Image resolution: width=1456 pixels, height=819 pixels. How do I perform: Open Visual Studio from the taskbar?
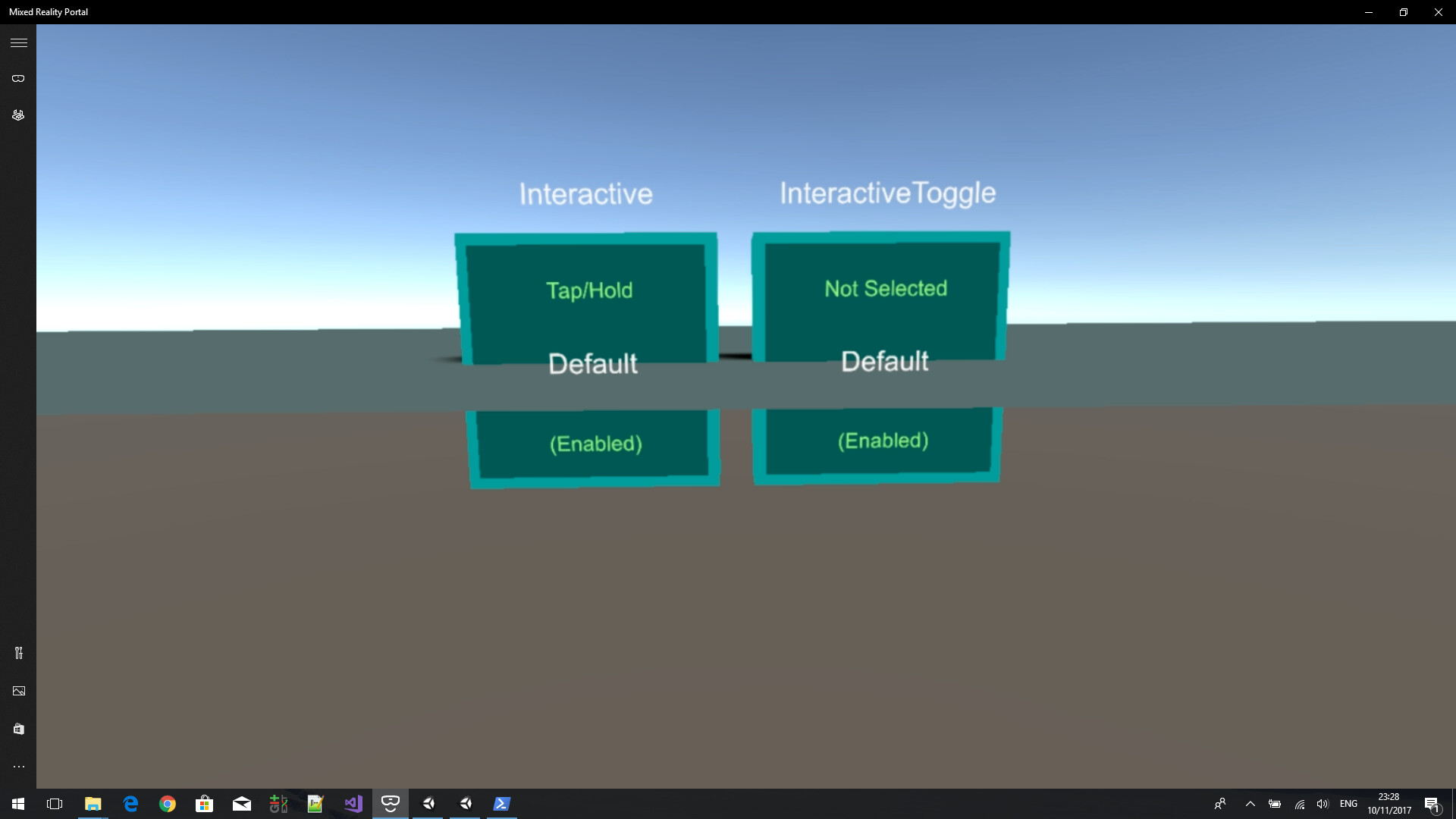point(352,804)
